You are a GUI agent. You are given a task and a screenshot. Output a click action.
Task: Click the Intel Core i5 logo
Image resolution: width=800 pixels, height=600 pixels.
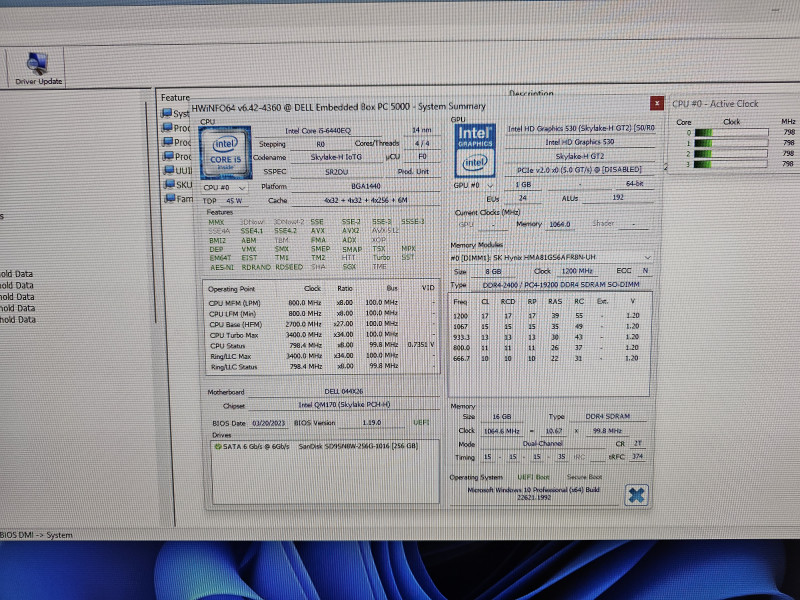[225, 153]
